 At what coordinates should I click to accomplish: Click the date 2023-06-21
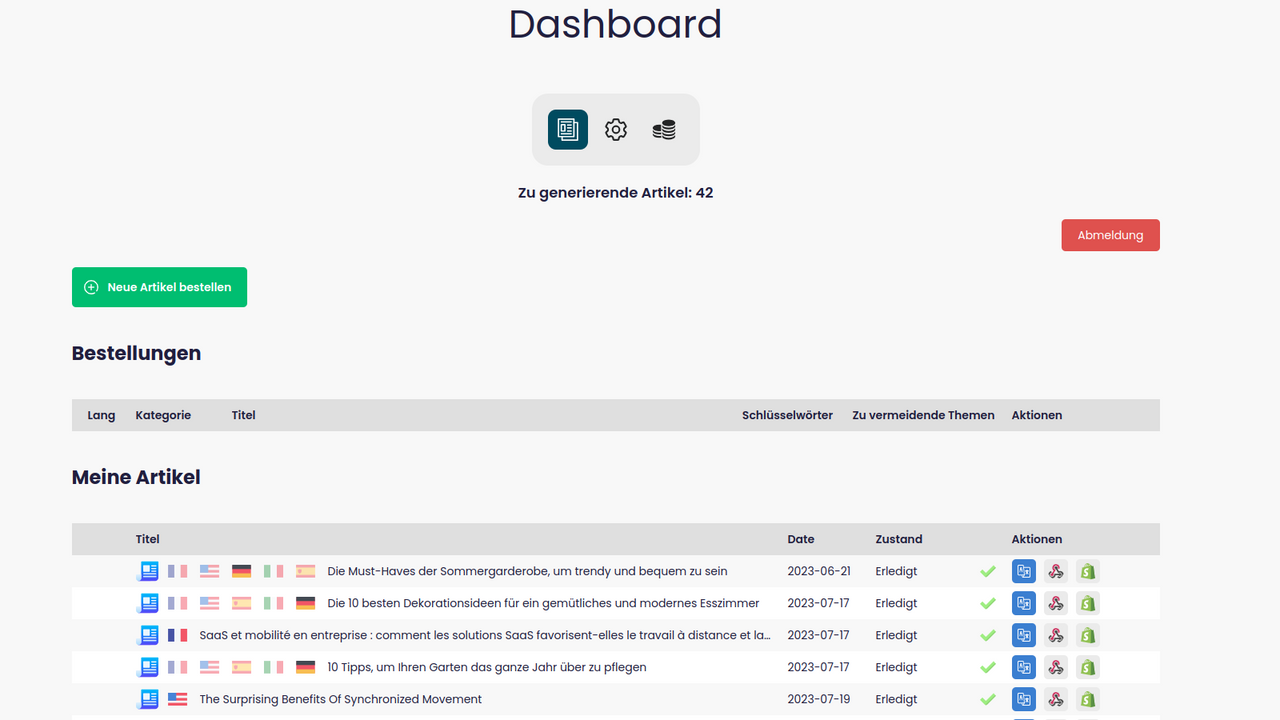click(x=818, y=571)
